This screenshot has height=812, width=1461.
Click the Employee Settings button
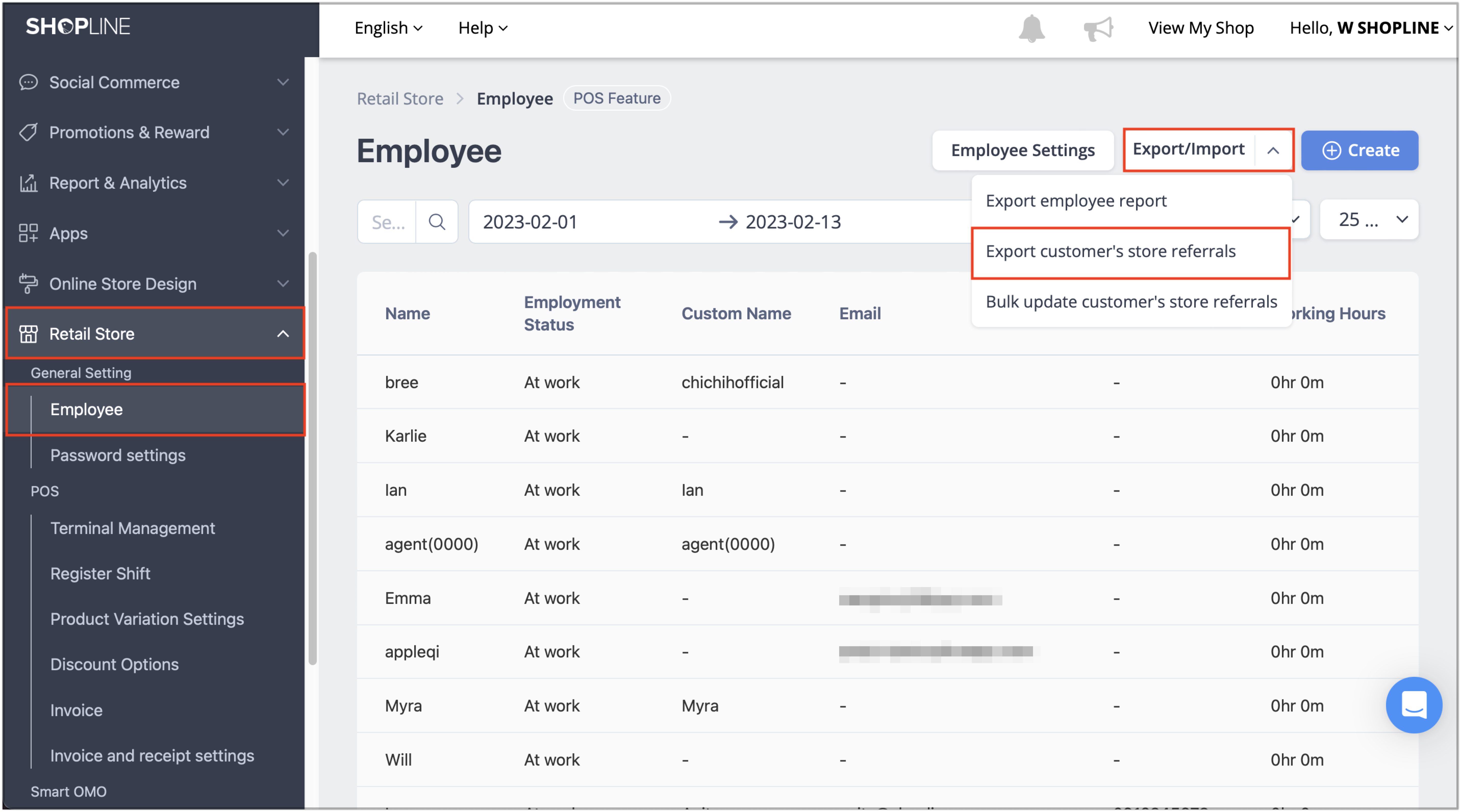tap(1023, 150)
